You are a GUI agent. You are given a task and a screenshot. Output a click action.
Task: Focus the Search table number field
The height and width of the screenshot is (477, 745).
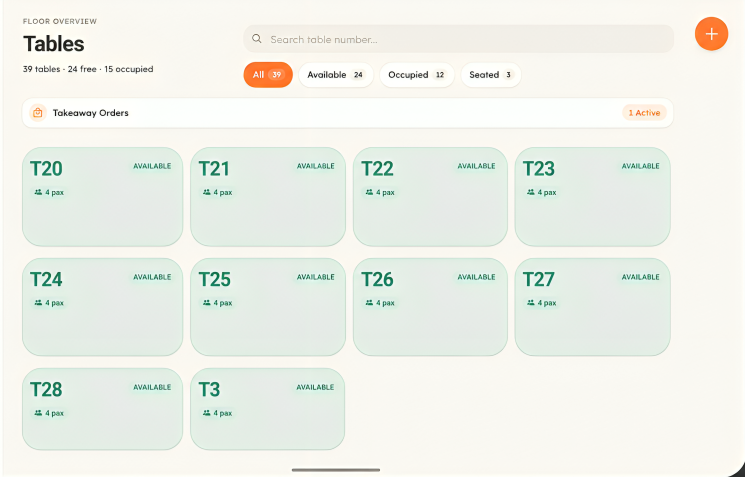458,39
